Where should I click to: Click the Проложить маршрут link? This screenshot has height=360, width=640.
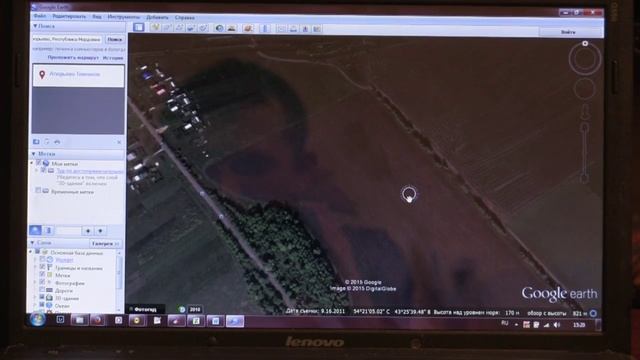[x=73, y=58]
